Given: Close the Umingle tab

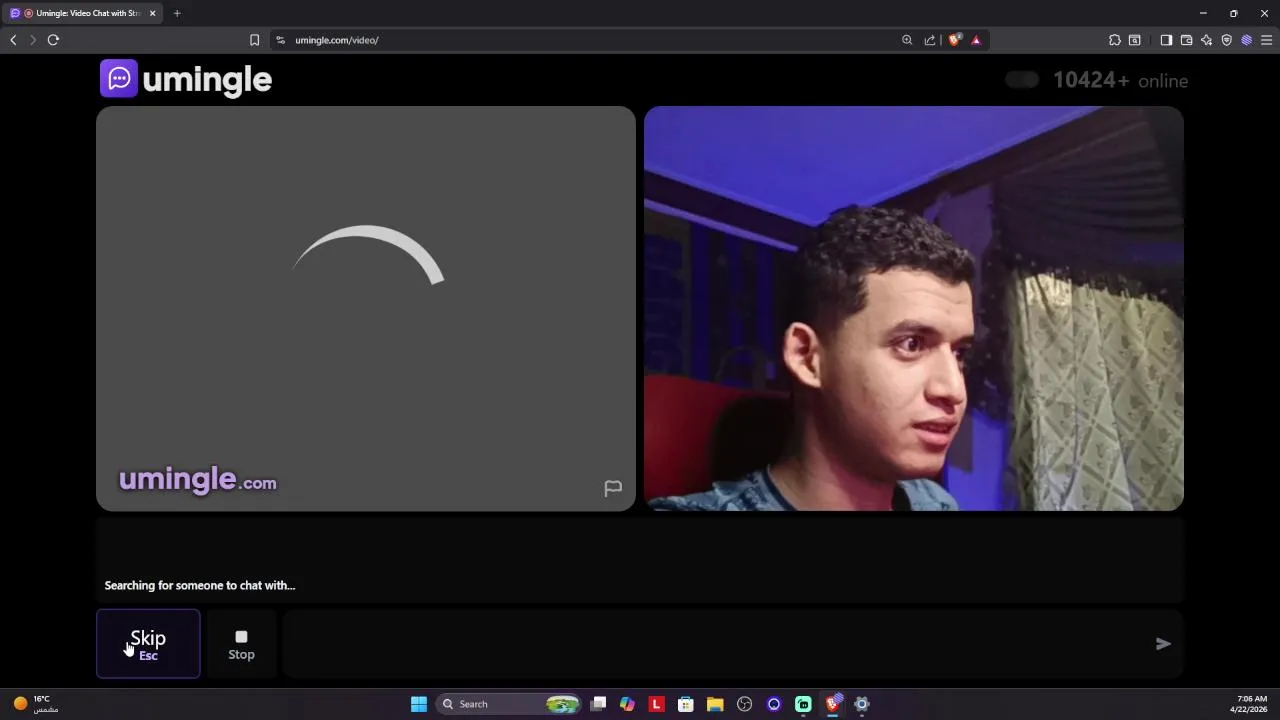Looking at the screenshot, I should click(x=152, y=13).
